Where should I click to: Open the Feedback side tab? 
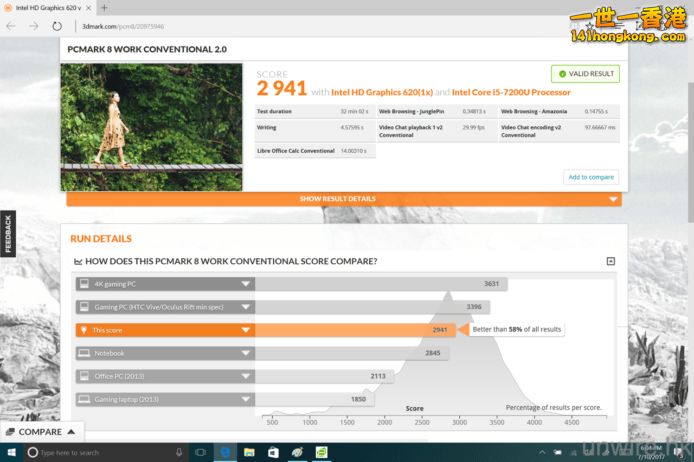pyautogui.click(x=8, y=234)
